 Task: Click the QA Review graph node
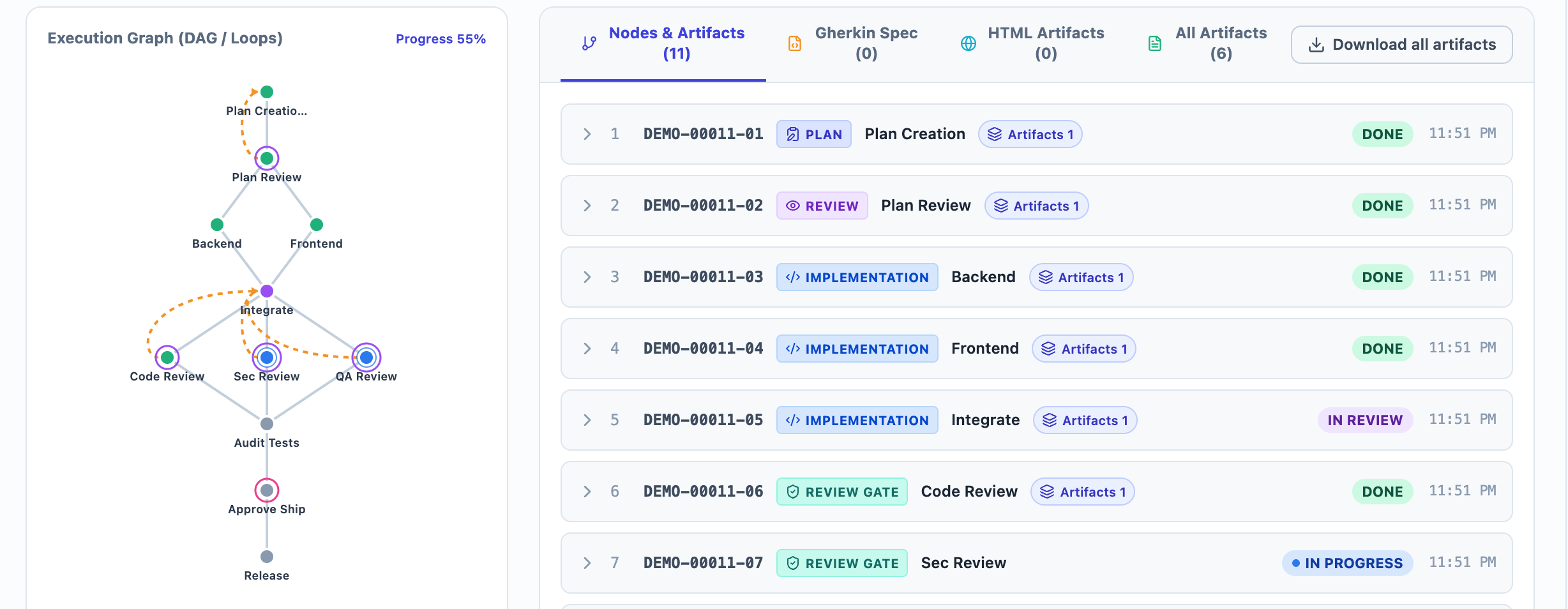click(x=366, y=357)
